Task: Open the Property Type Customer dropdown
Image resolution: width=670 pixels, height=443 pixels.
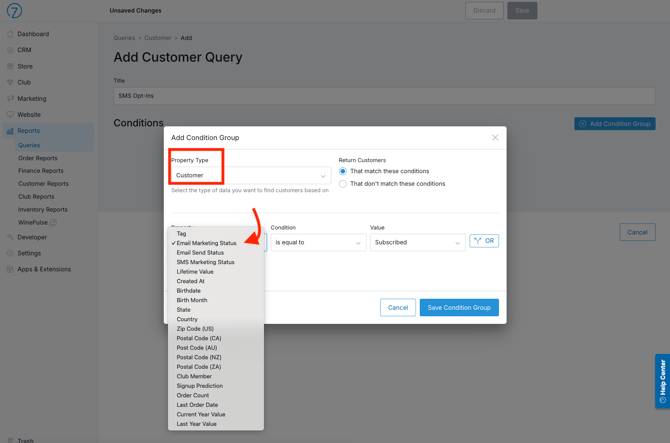Action: click(x=251, y=175)
